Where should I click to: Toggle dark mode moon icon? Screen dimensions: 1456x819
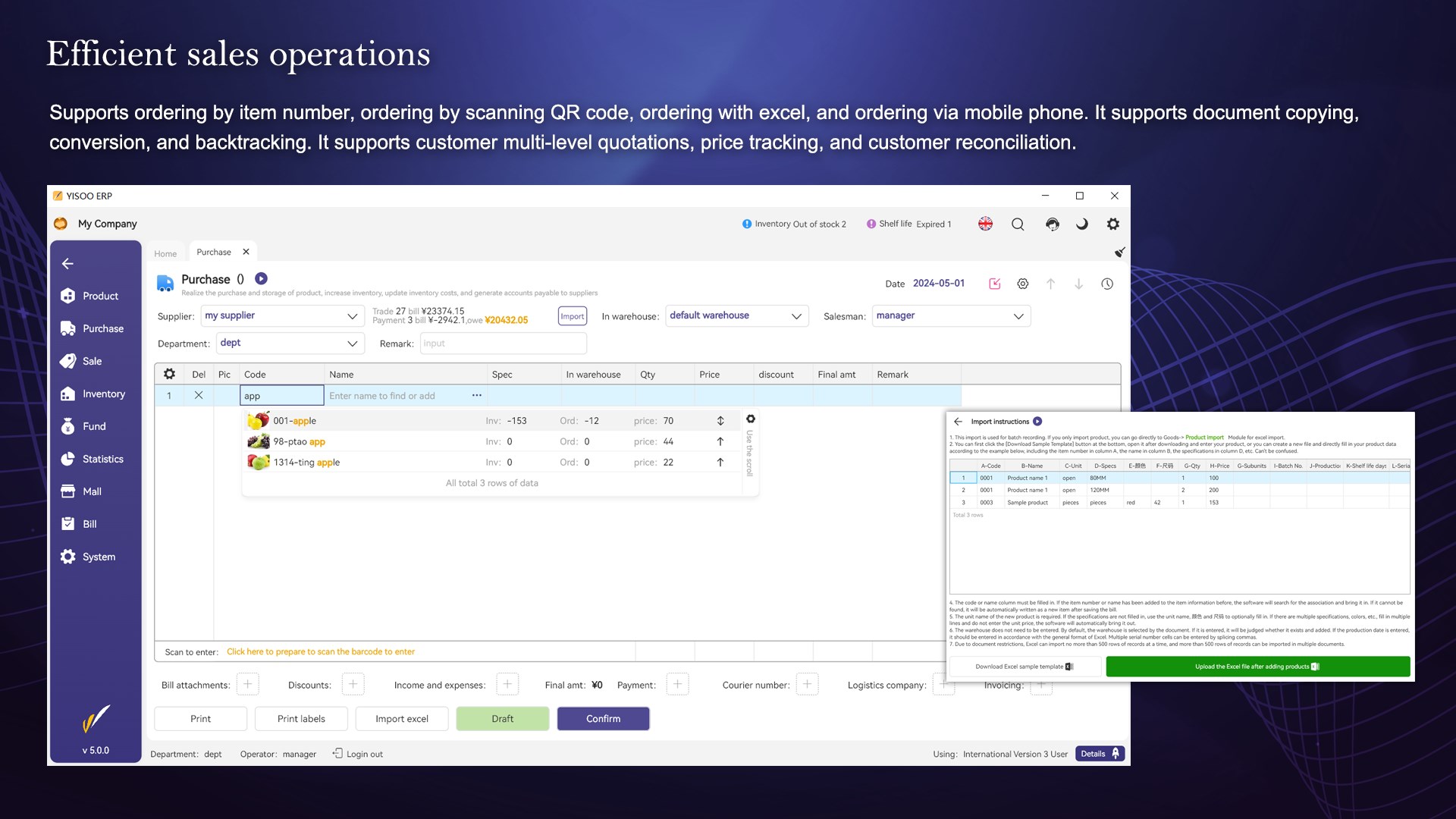(1082, 224)
